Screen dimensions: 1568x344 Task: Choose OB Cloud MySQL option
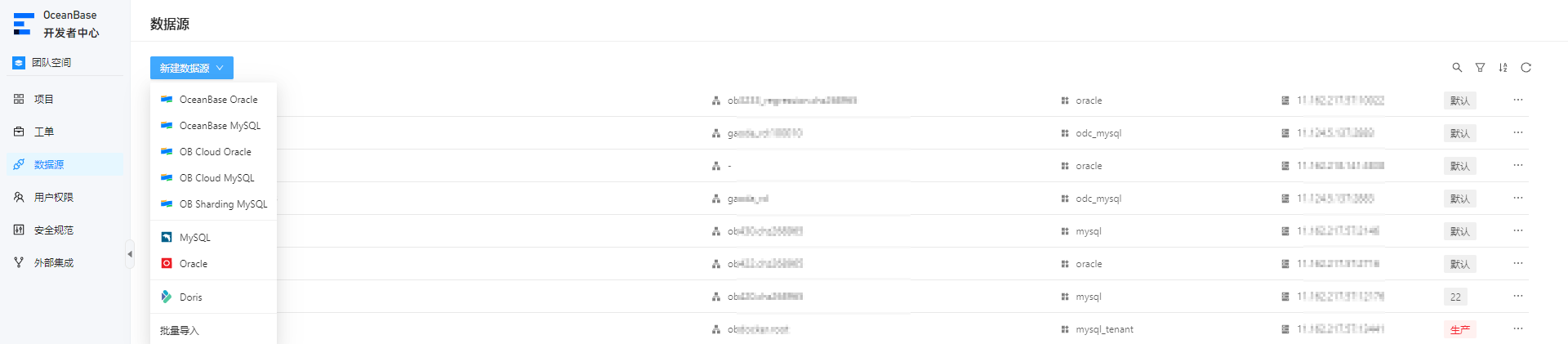click(213, 178)
